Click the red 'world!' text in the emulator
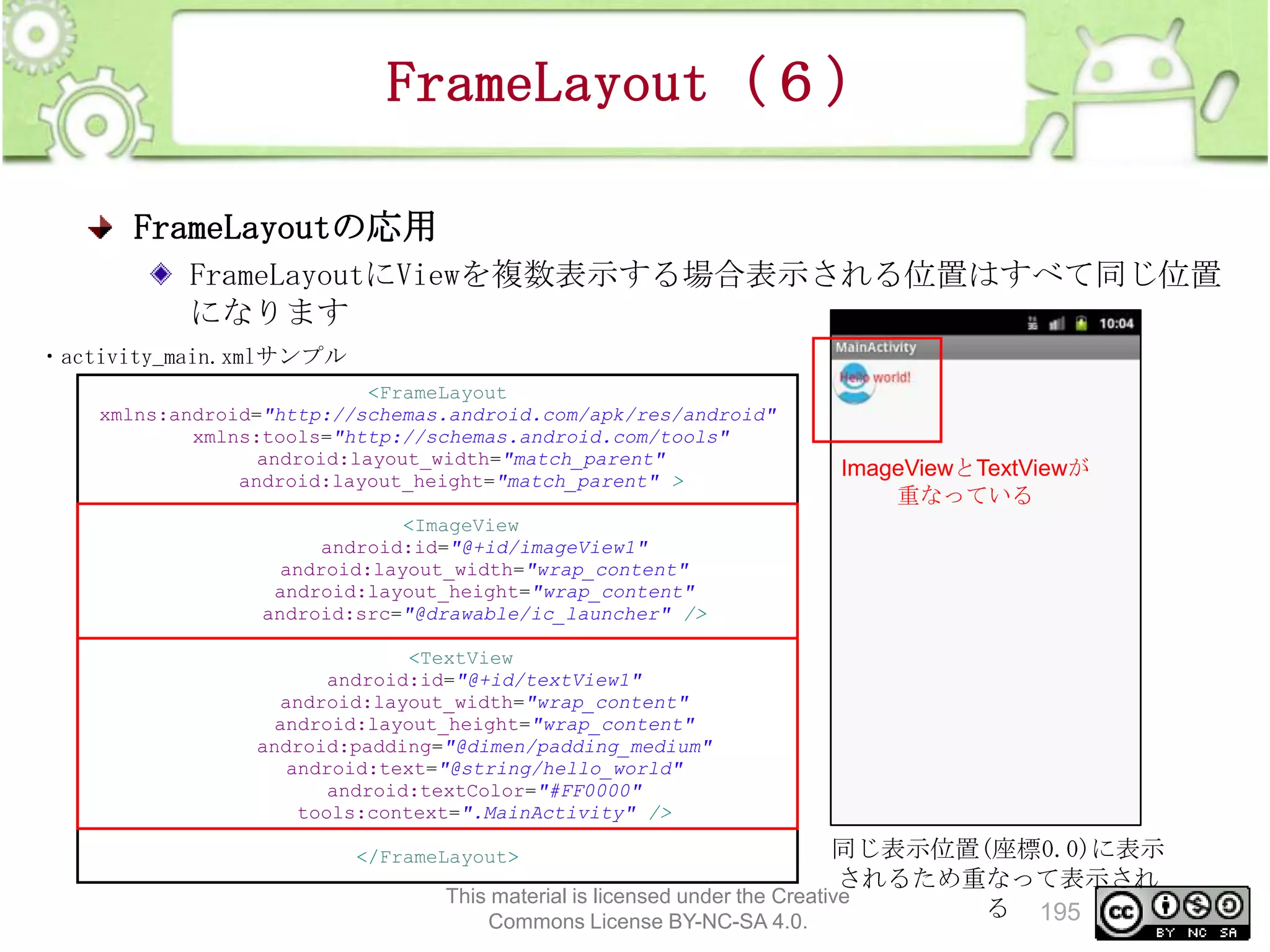Viewport: 1270px width, 952px height. (892, 377)
